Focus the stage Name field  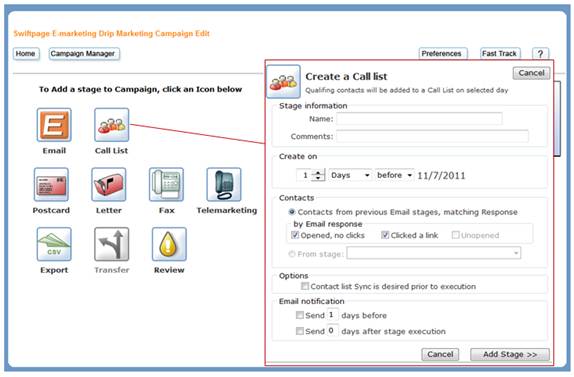point(420,119)
